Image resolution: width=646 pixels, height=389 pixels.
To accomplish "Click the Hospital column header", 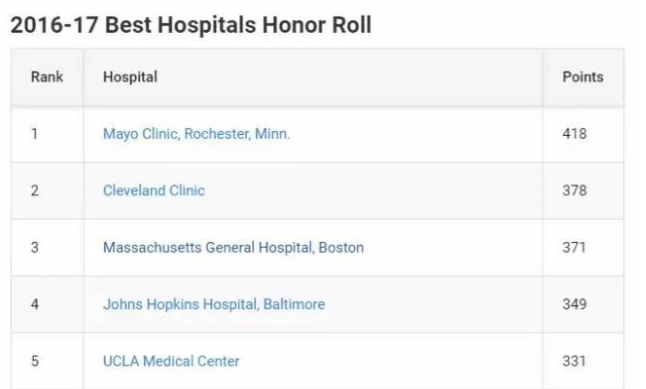I will (130, 77).
